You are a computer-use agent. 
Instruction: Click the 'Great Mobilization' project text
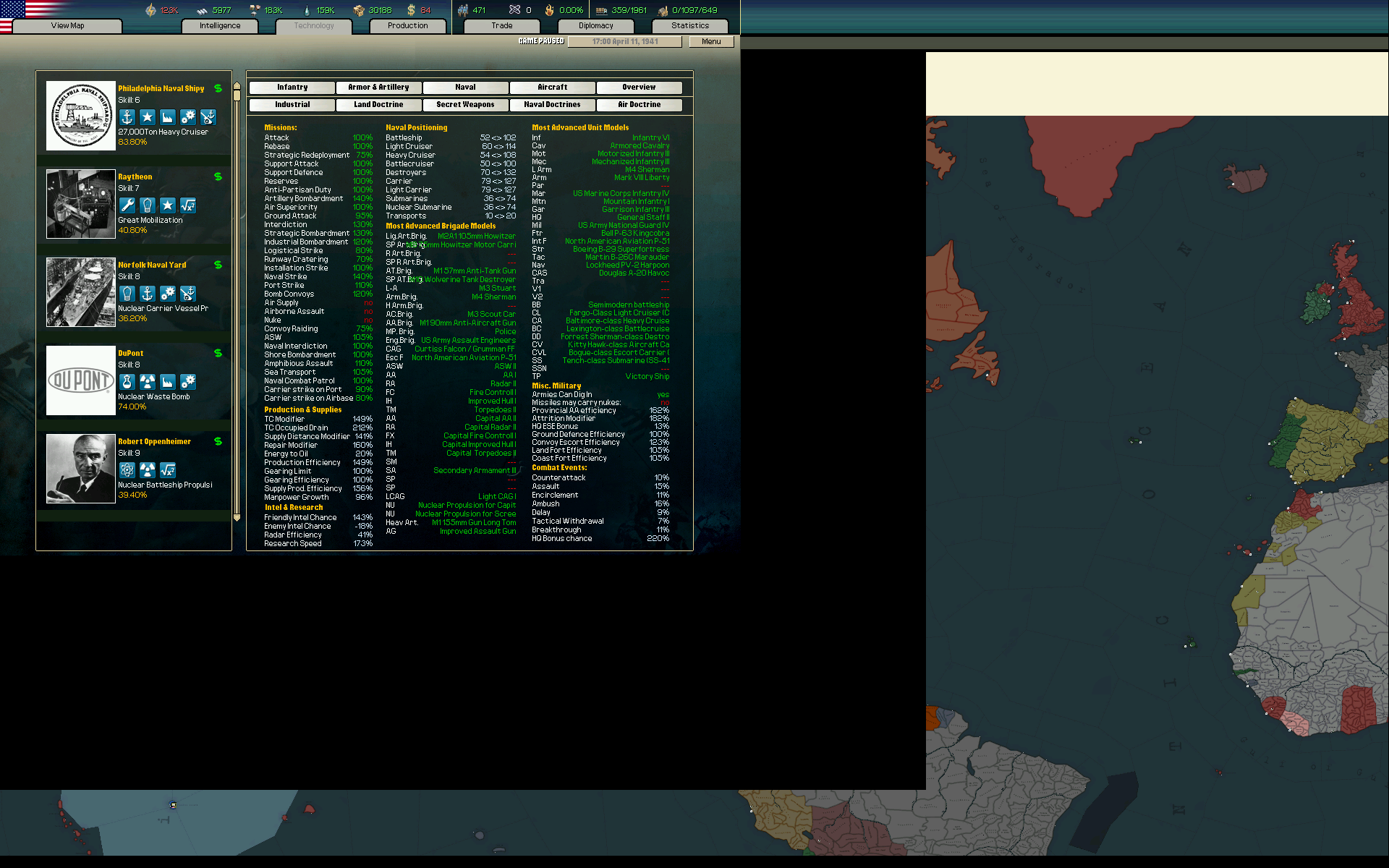click(x=150, y=221)
